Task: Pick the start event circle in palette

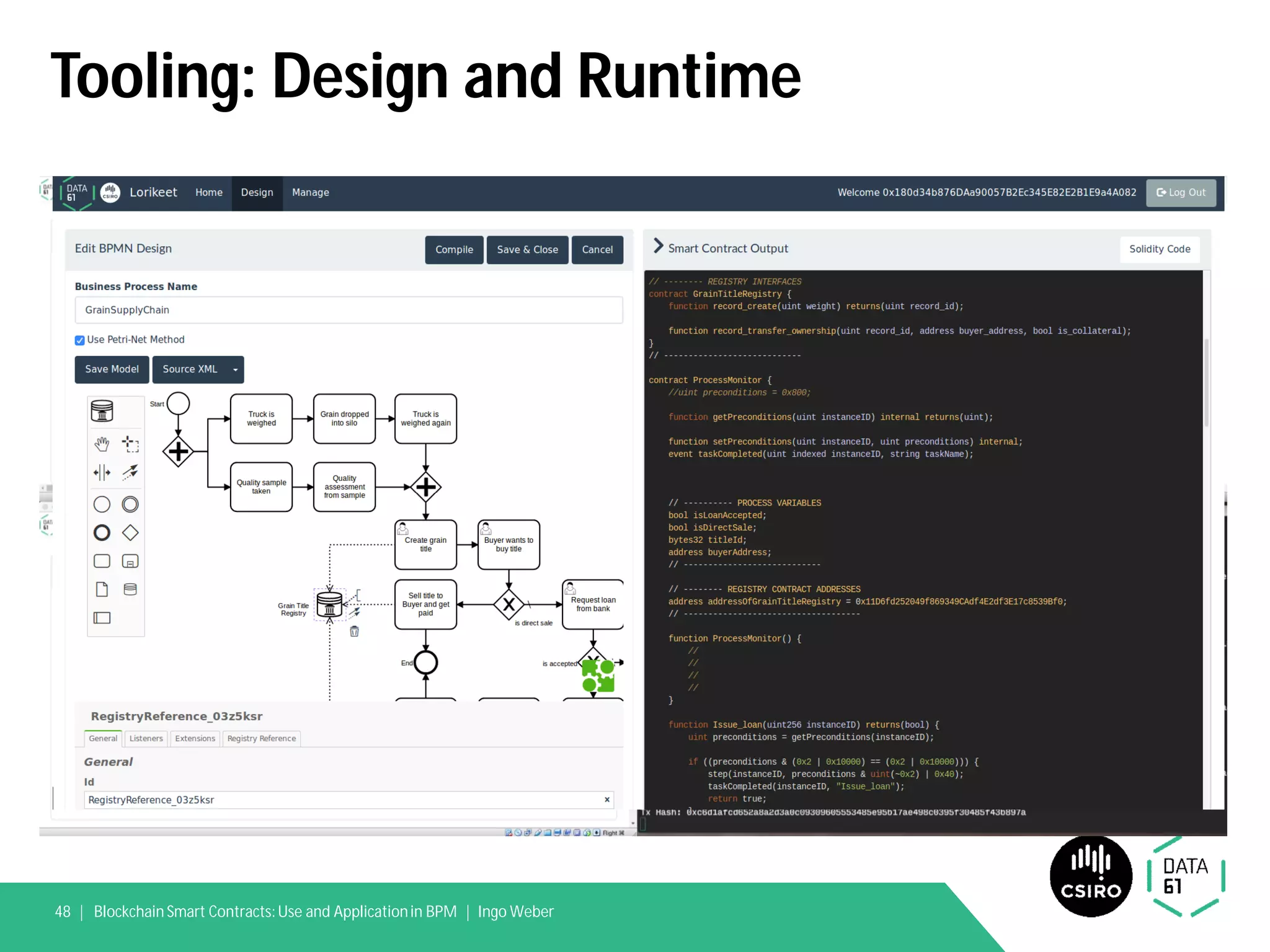Action: pos(102,505)
